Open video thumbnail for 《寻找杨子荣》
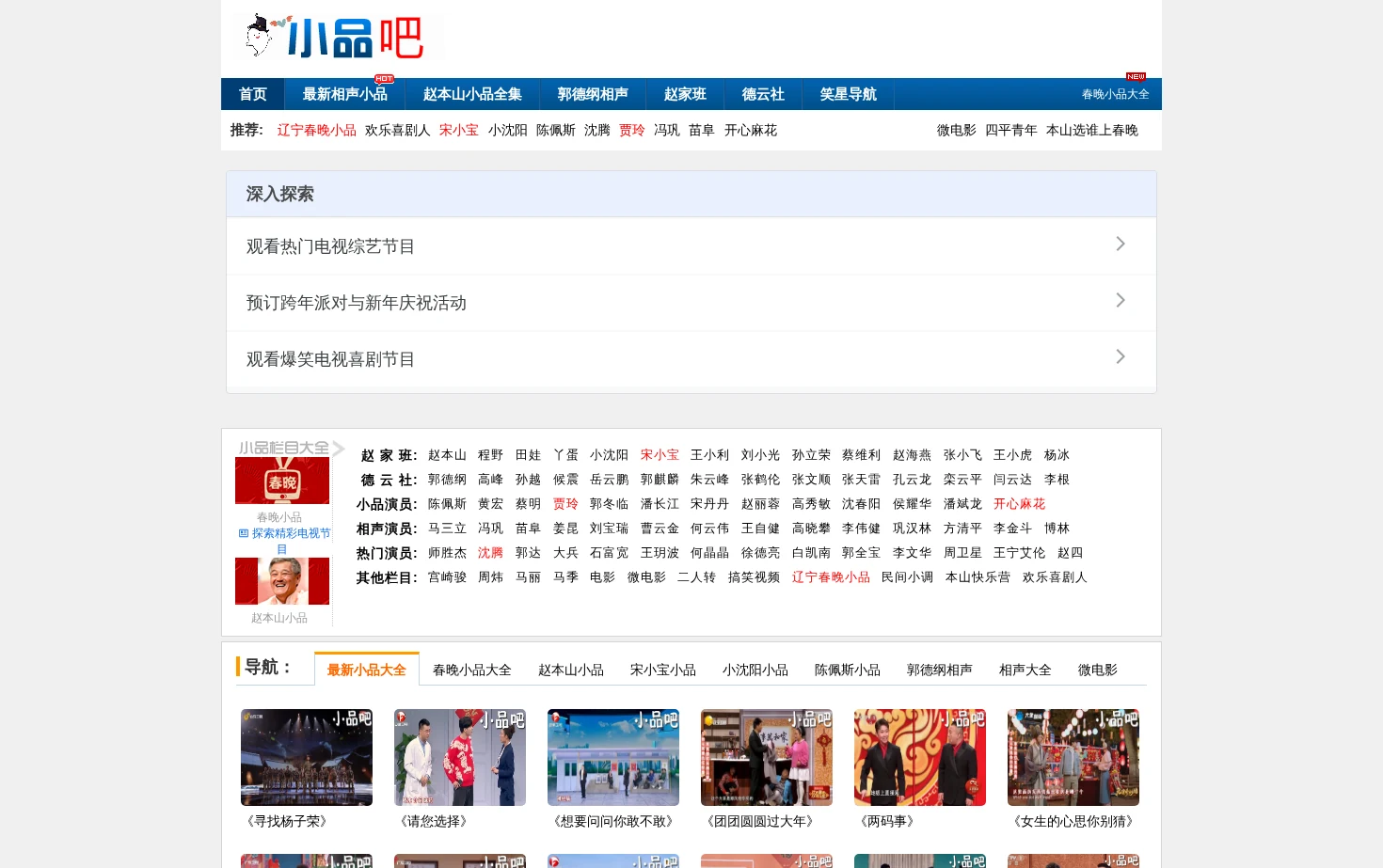 [x=307, y=757]
